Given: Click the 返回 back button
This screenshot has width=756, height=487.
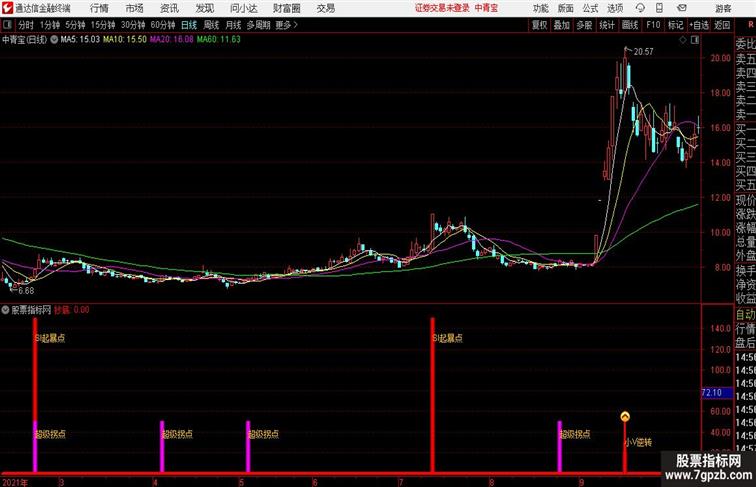Looking at the screenshot, I should tap(722, 25).
